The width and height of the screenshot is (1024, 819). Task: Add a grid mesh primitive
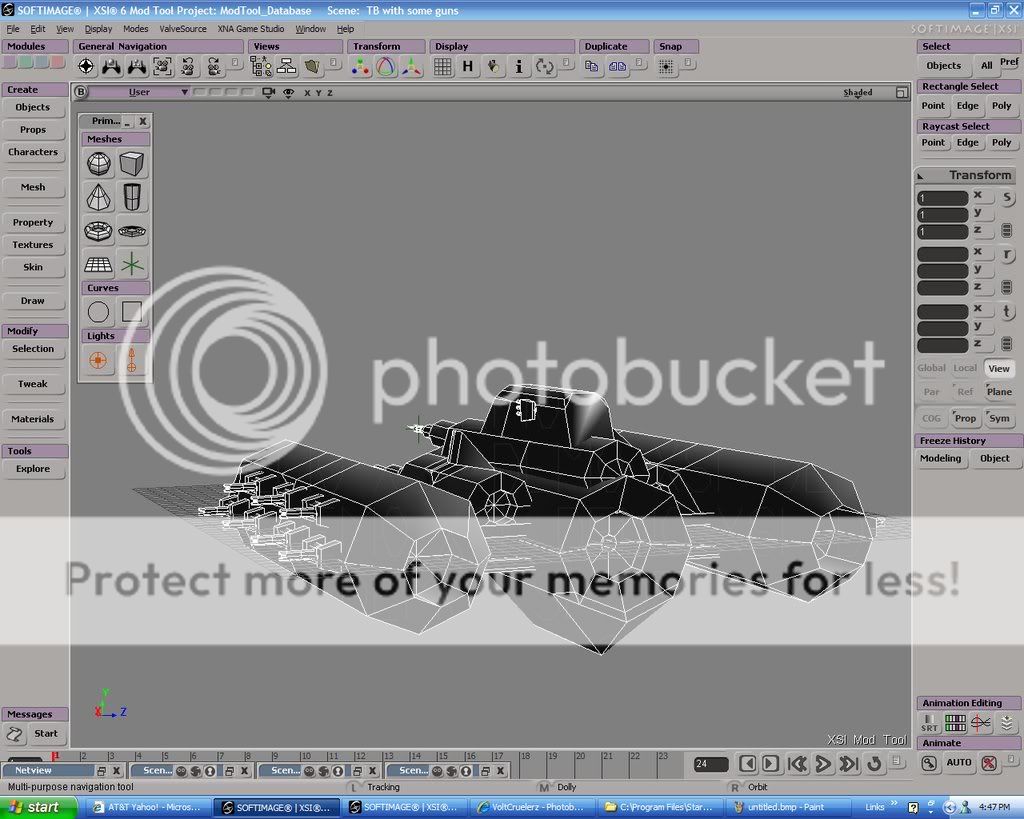pos(99,265)
